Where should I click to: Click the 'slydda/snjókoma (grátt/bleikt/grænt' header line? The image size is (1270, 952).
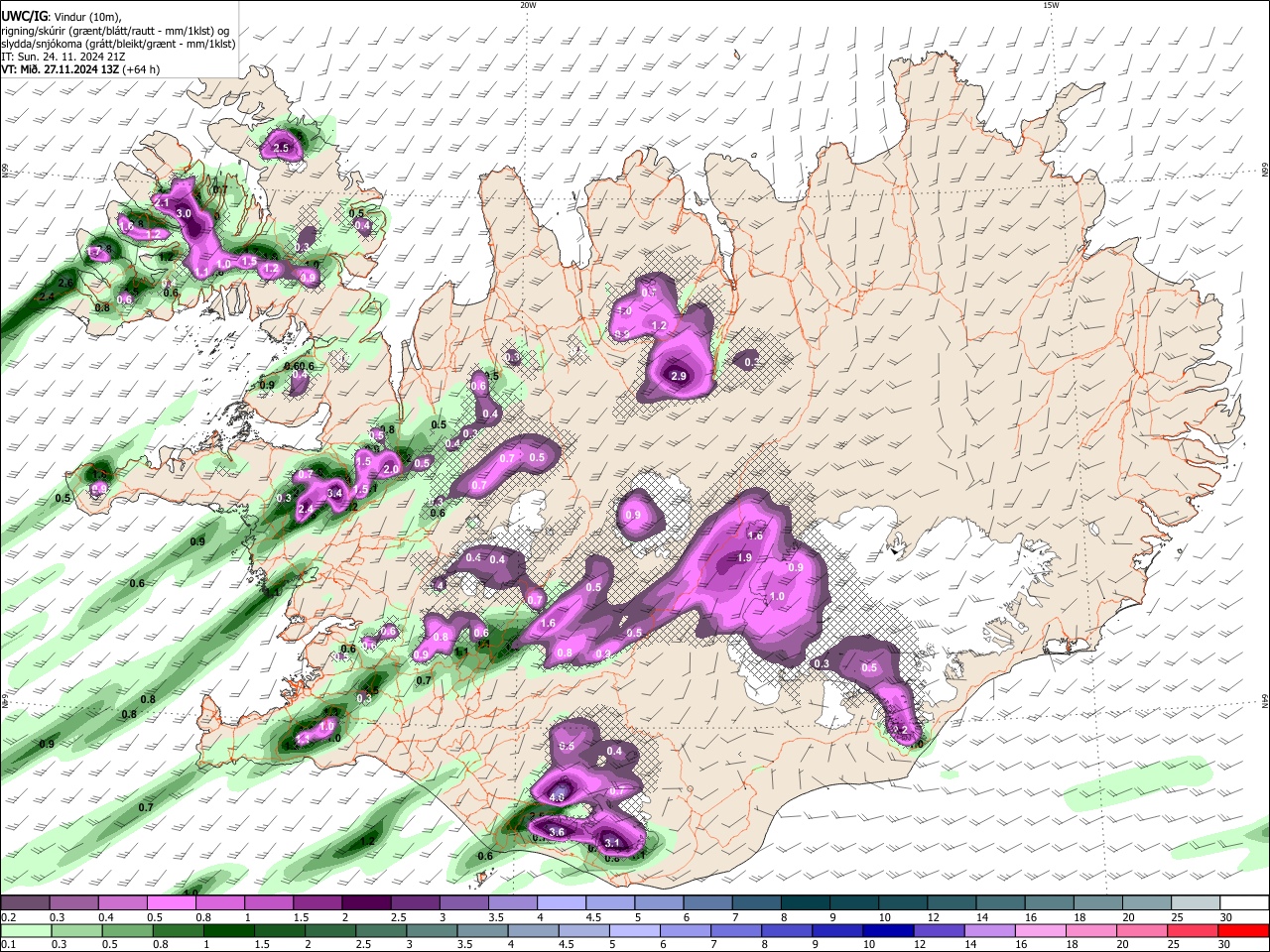point(118,44)
